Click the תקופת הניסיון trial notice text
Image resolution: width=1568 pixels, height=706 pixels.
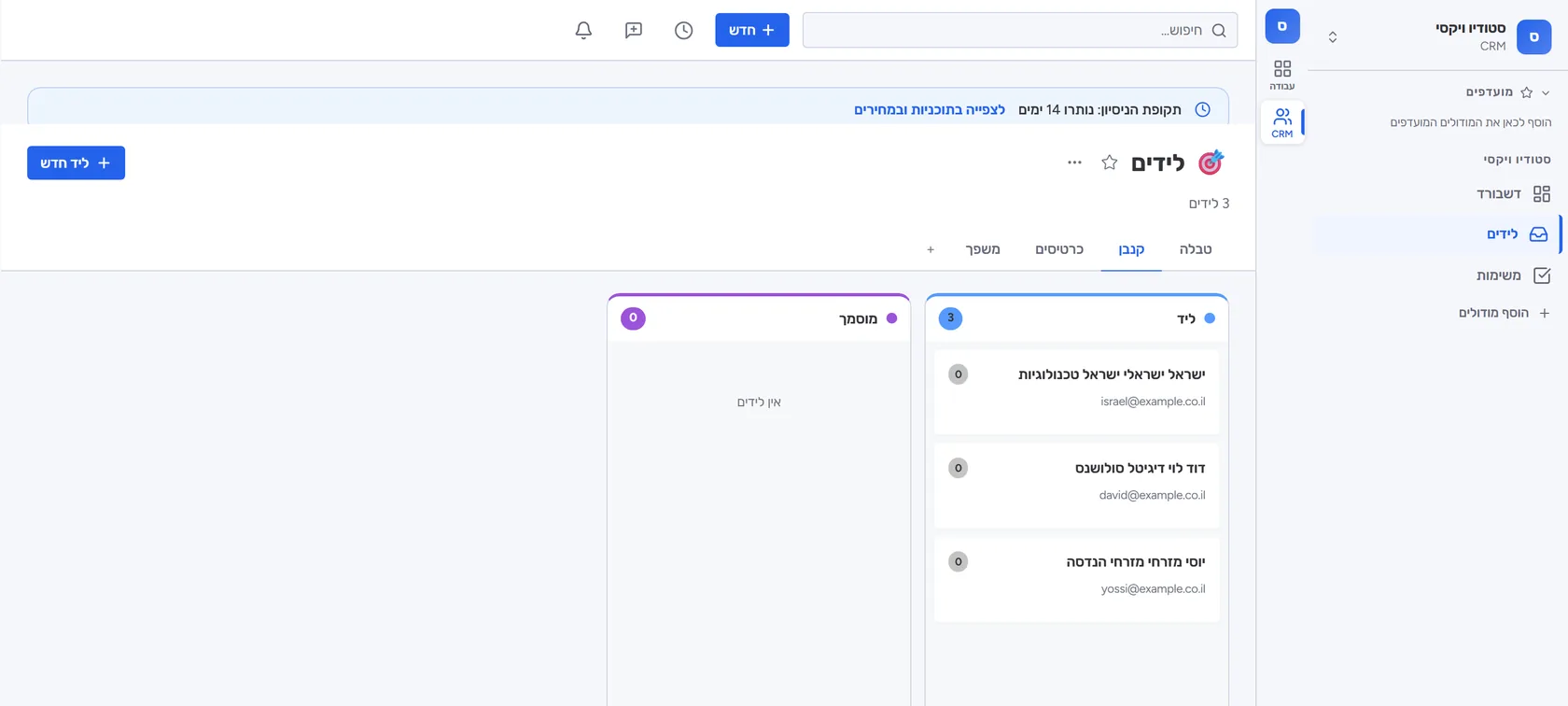(x=1099, y=109)
